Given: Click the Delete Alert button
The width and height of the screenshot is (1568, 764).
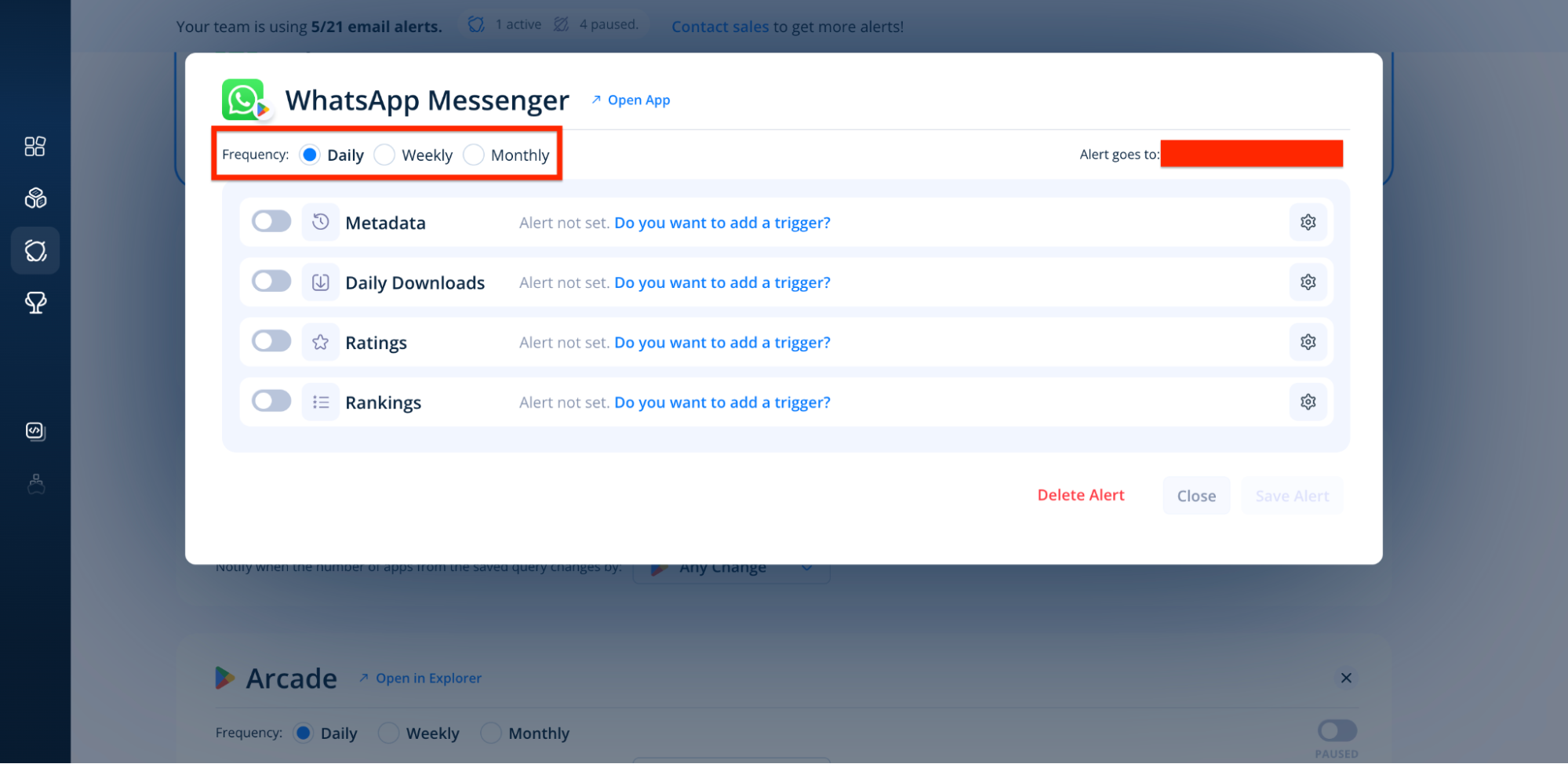Looking at the screenshot, I should [1081, 496].
